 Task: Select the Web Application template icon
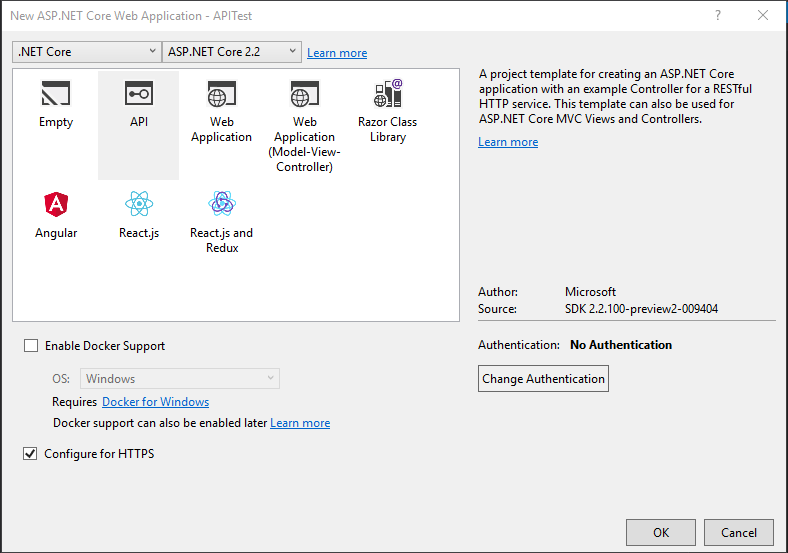pyautogui.click(x=221, y=96)
